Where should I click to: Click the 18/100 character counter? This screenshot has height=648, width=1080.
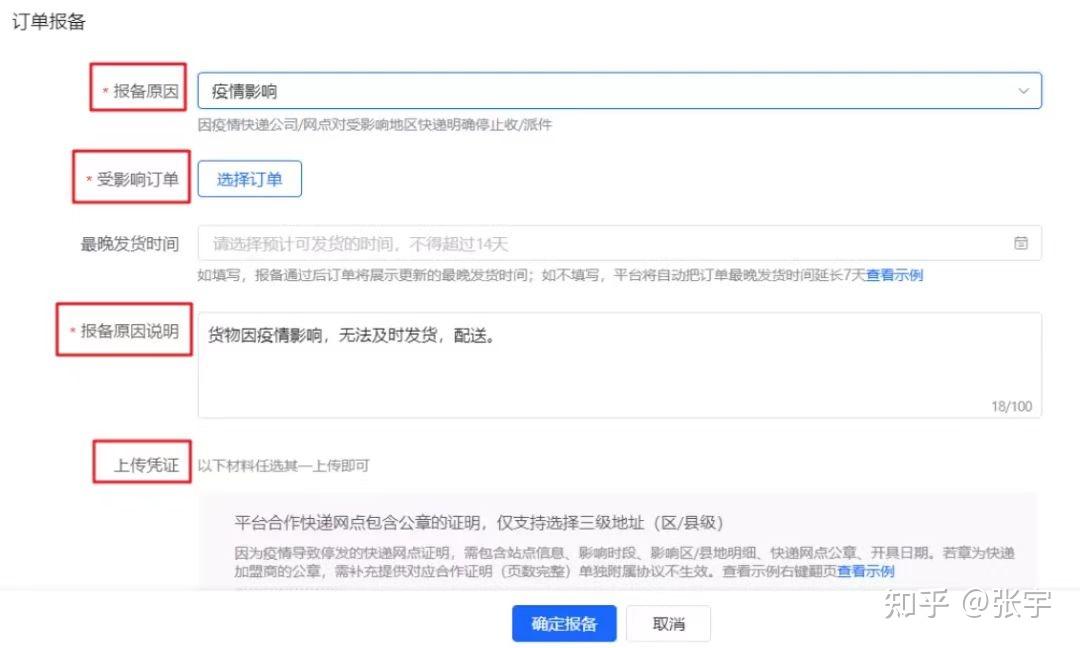coord(1012,406)
